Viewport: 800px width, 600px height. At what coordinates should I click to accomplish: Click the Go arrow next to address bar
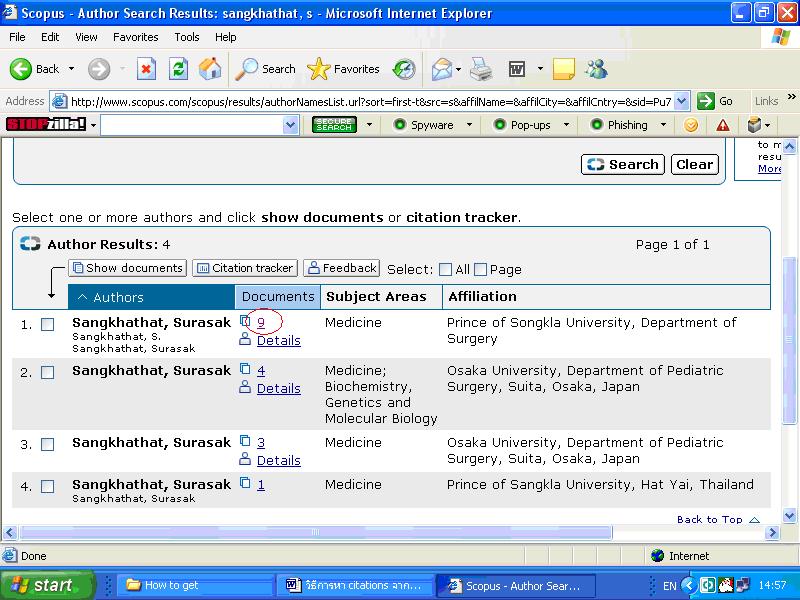click(x=706, y=101)
